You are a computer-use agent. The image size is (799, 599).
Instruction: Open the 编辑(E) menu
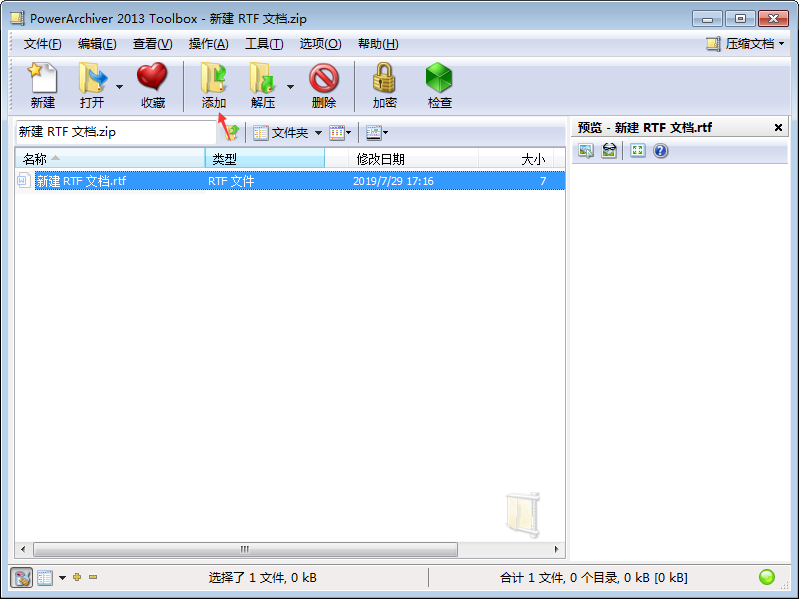tap(97, 44)
